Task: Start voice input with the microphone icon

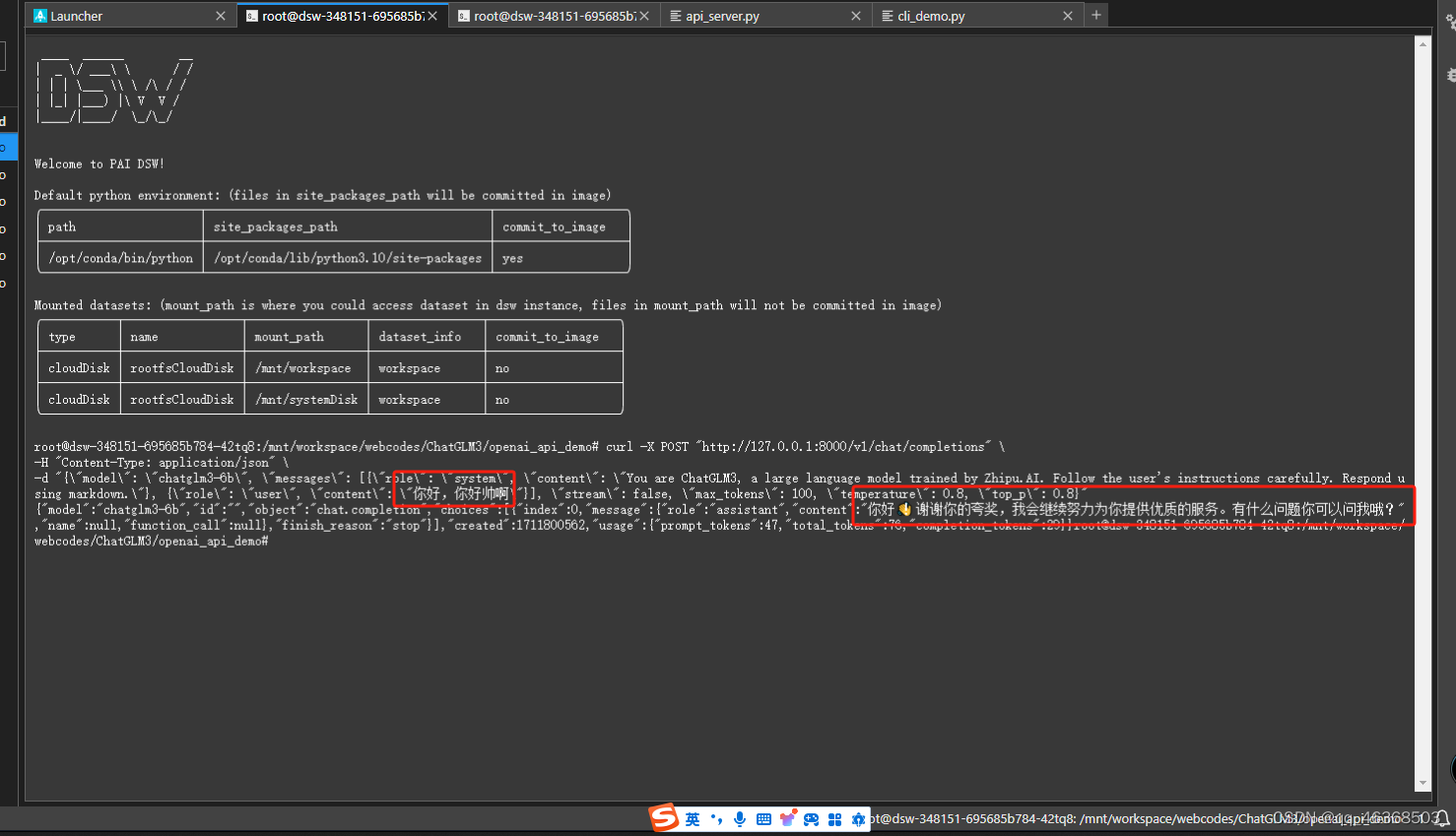Action: pyautogui.click(x=740, y=819)
